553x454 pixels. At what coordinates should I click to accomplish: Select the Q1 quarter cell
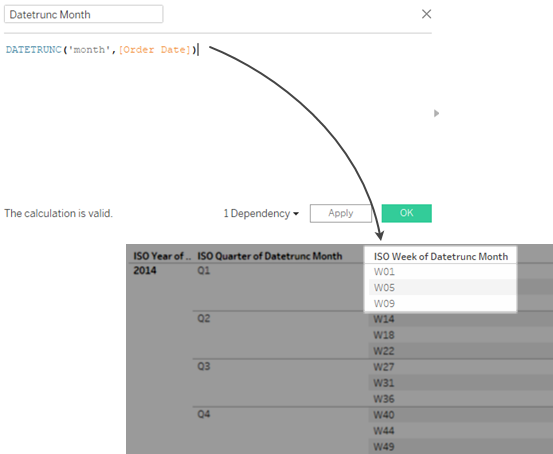pos(203,271)
